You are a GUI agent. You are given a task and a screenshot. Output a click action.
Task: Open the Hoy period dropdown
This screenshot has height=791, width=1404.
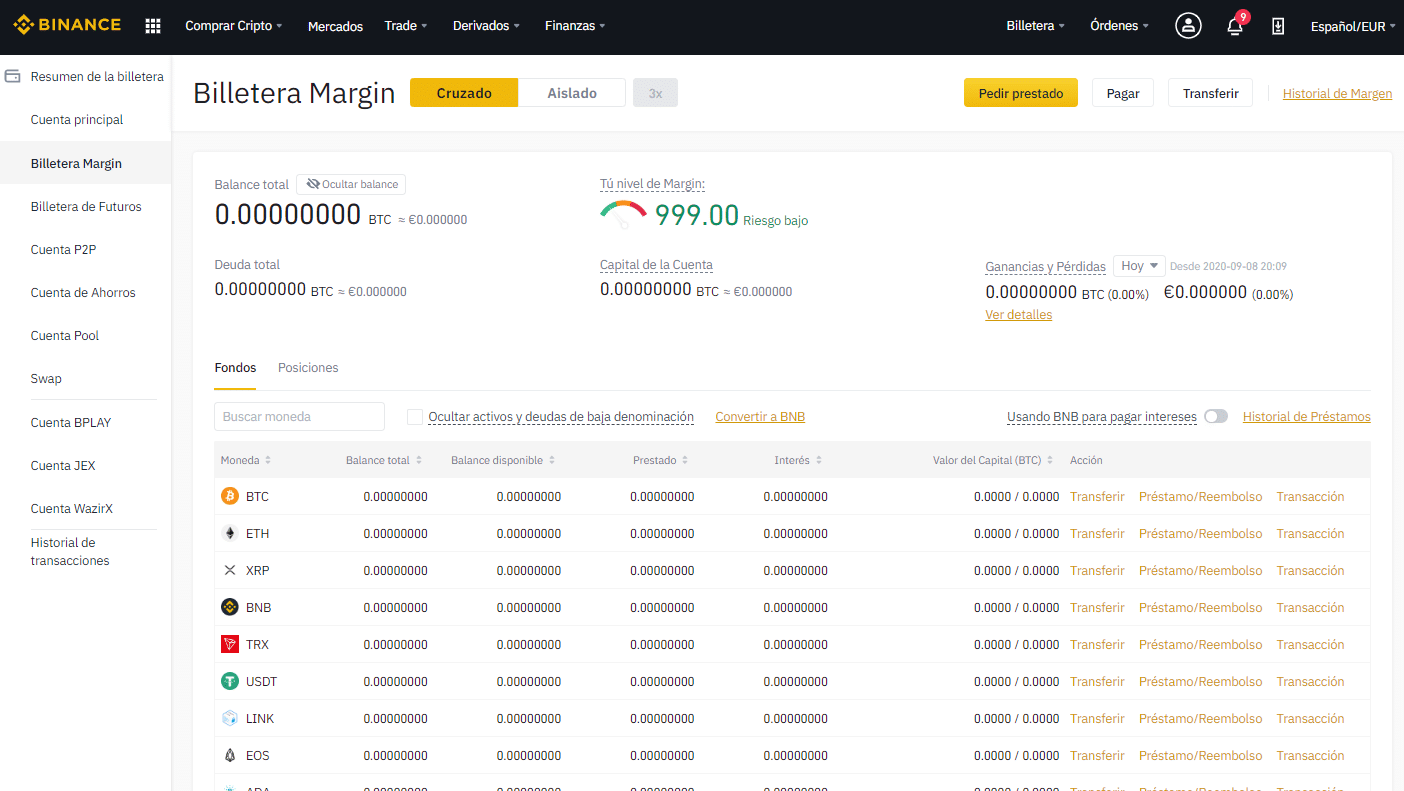click(x=1139, y=266)
